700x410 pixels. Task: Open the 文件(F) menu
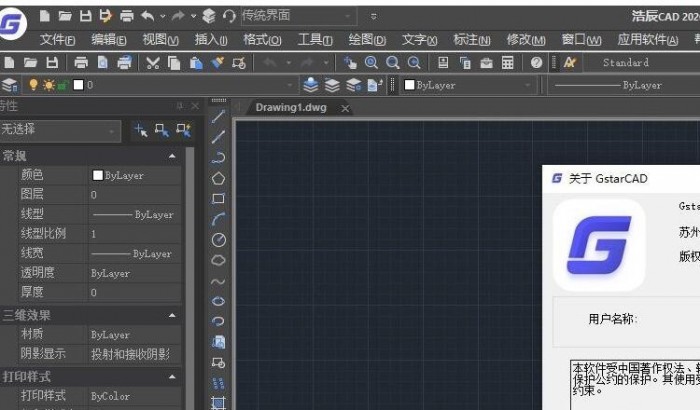coord(57,40)
